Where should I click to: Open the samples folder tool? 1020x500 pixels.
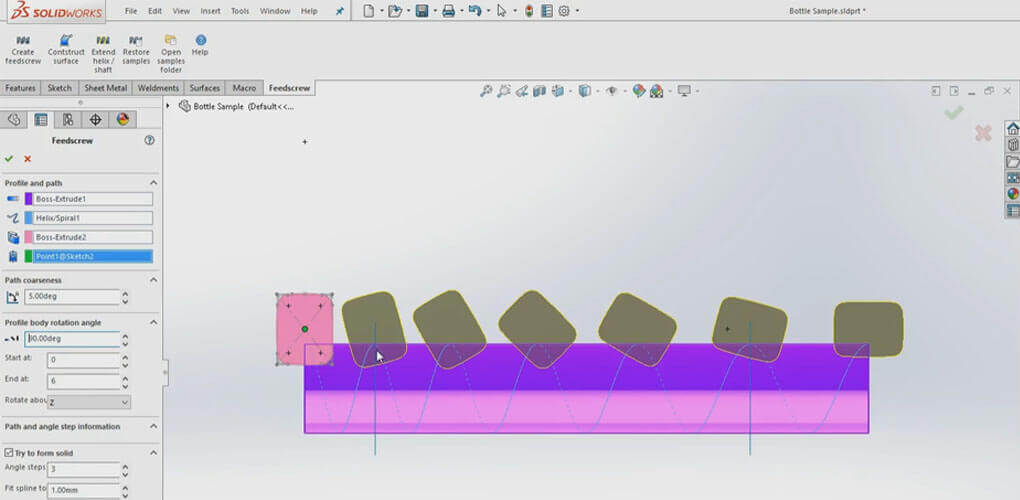pyautogui.click(x=170, y=54)
